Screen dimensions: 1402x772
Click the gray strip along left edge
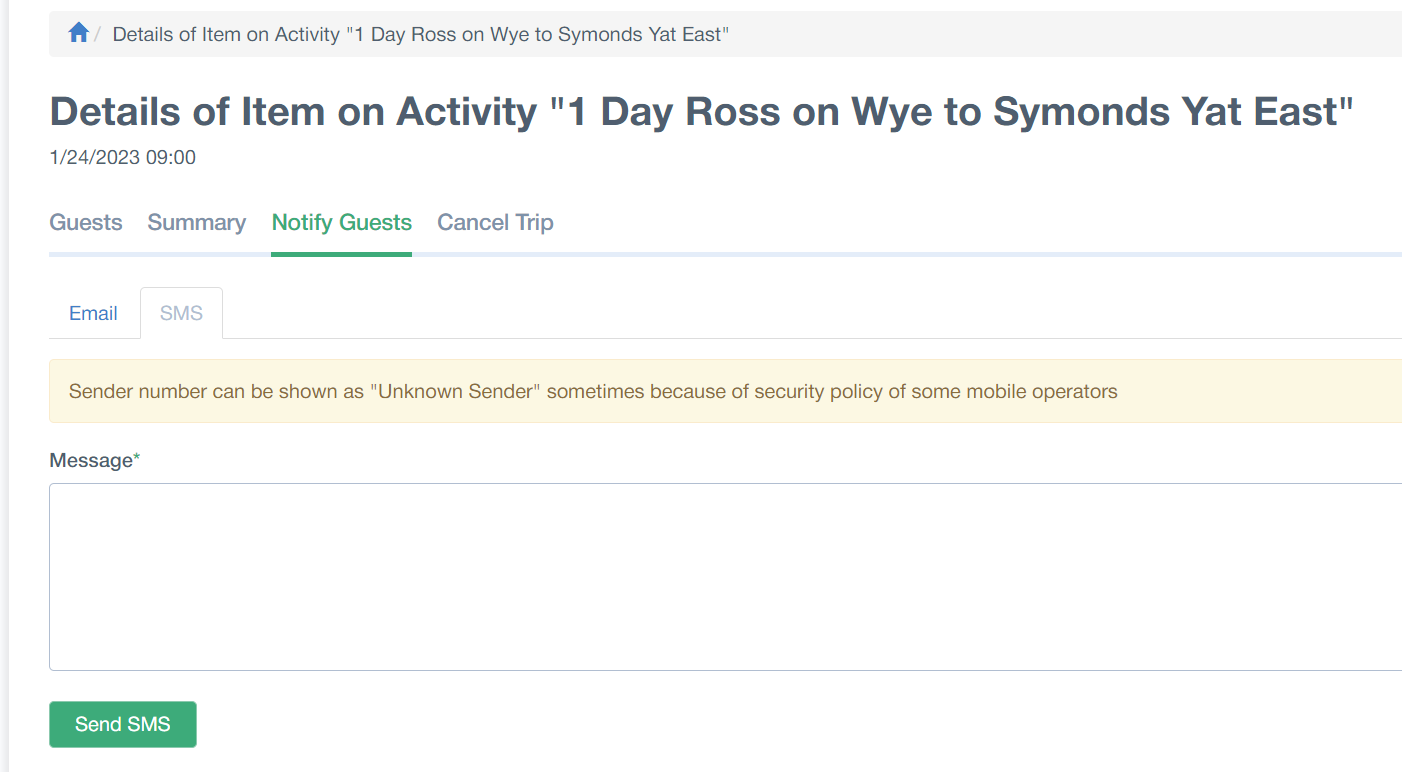5,386
